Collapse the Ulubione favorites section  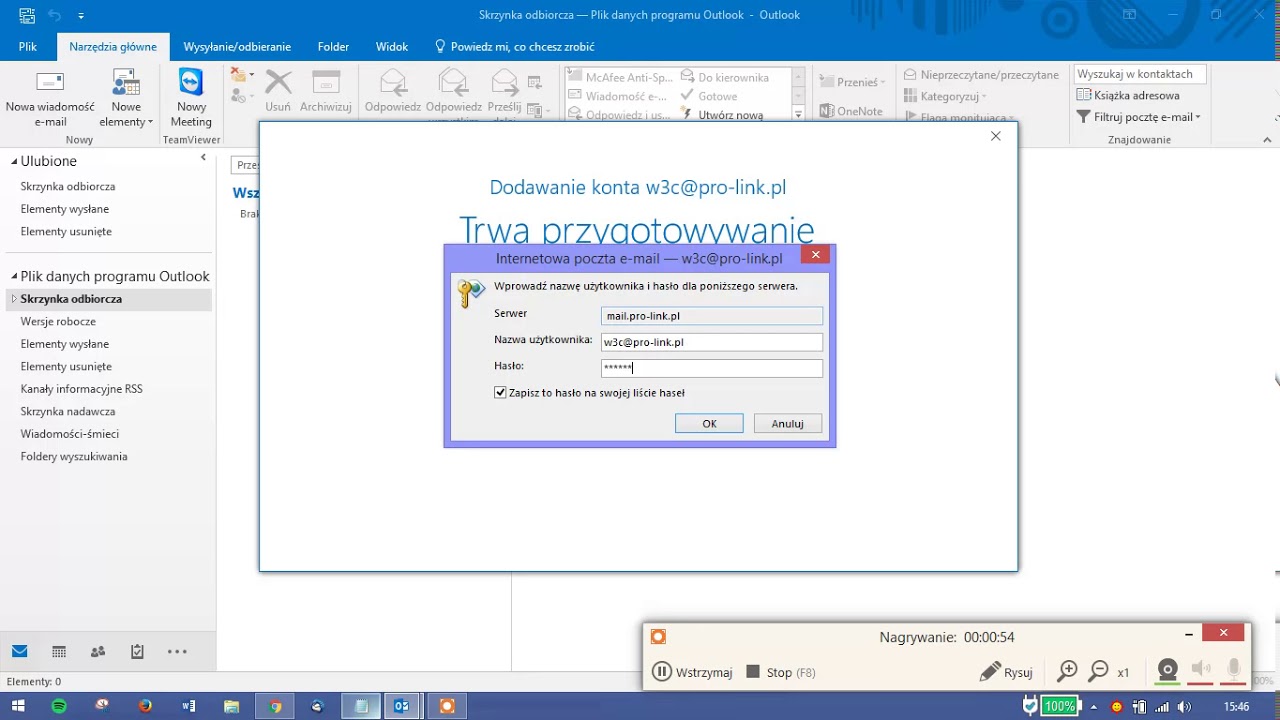(x=14, y=161)
